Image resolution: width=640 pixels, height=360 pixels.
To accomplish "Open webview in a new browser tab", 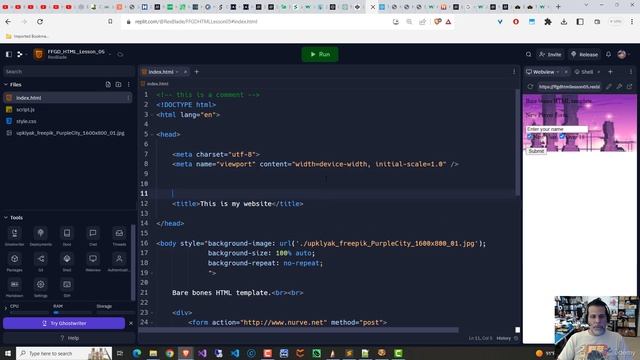I will 629,87.
